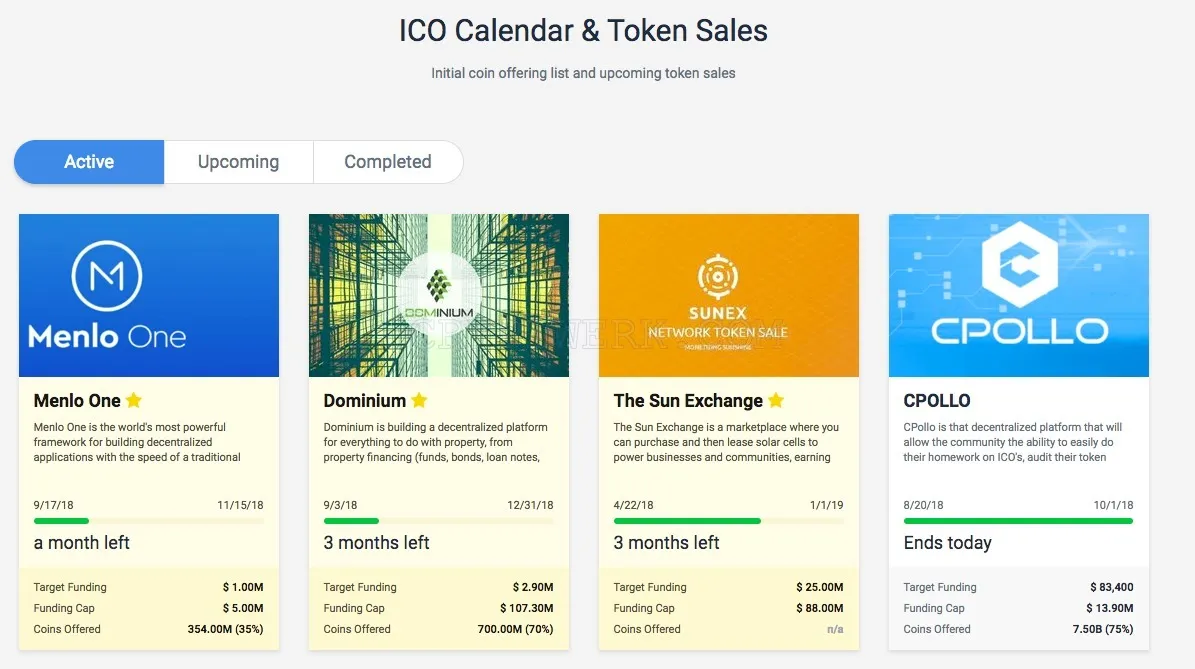Switch to the Upcoming tab
1195x669 pixels.
pos(239,162)
